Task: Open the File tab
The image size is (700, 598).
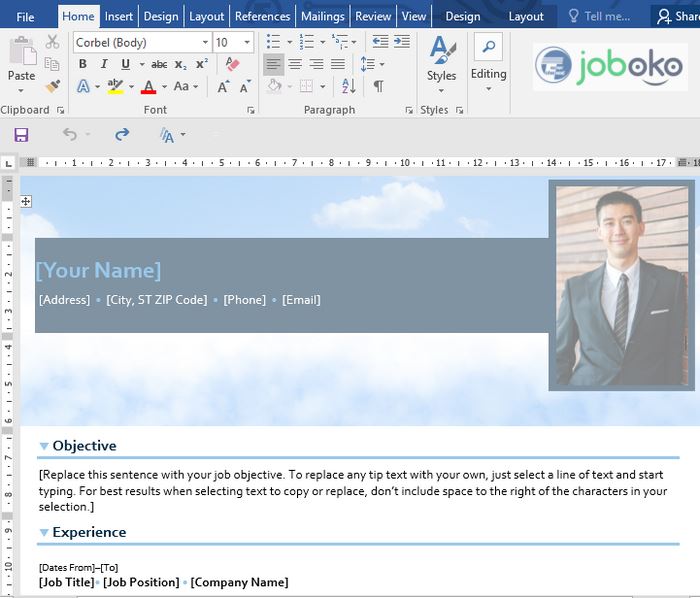Action: click(x=25, y=17)
